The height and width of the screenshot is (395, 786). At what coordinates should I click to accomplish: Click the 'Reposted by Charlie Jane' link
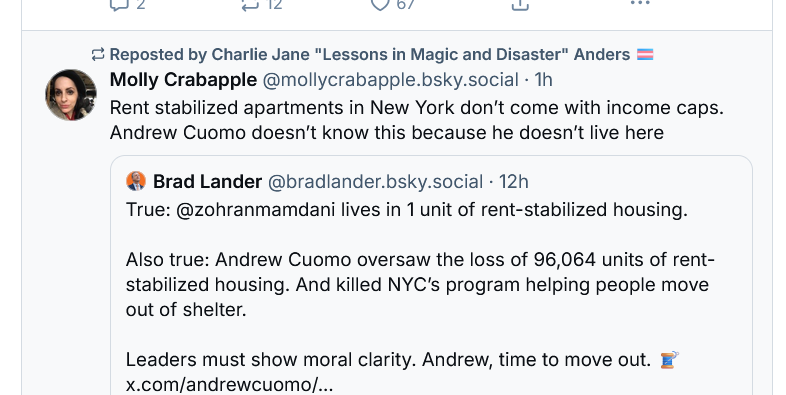coord(370,54)
